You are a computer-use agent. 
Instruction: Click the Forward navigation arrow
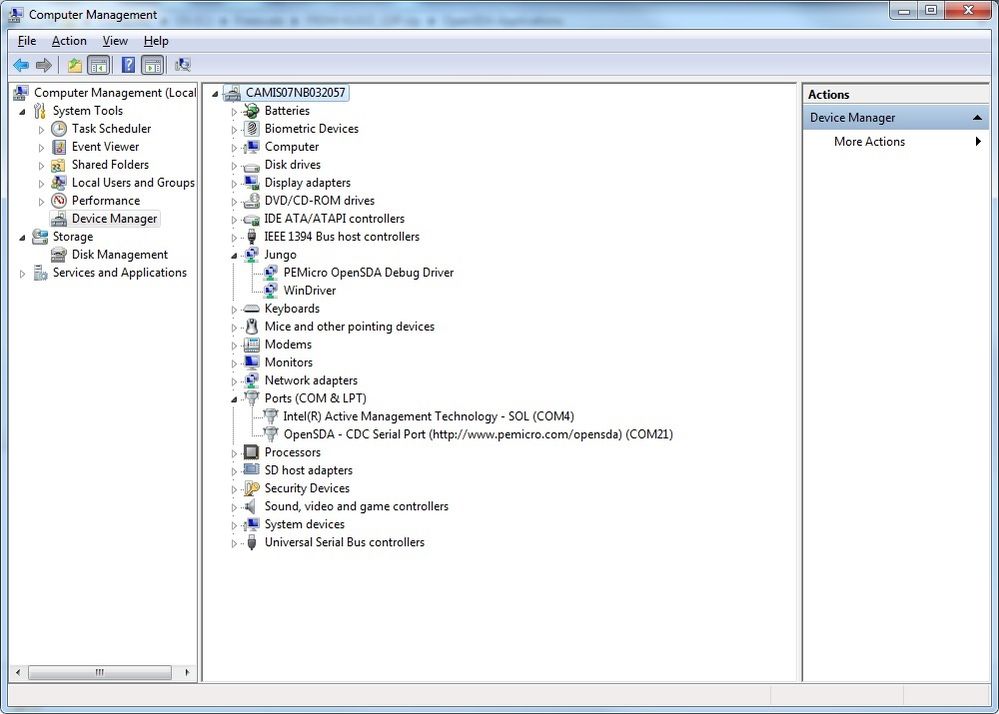[44, 65]
